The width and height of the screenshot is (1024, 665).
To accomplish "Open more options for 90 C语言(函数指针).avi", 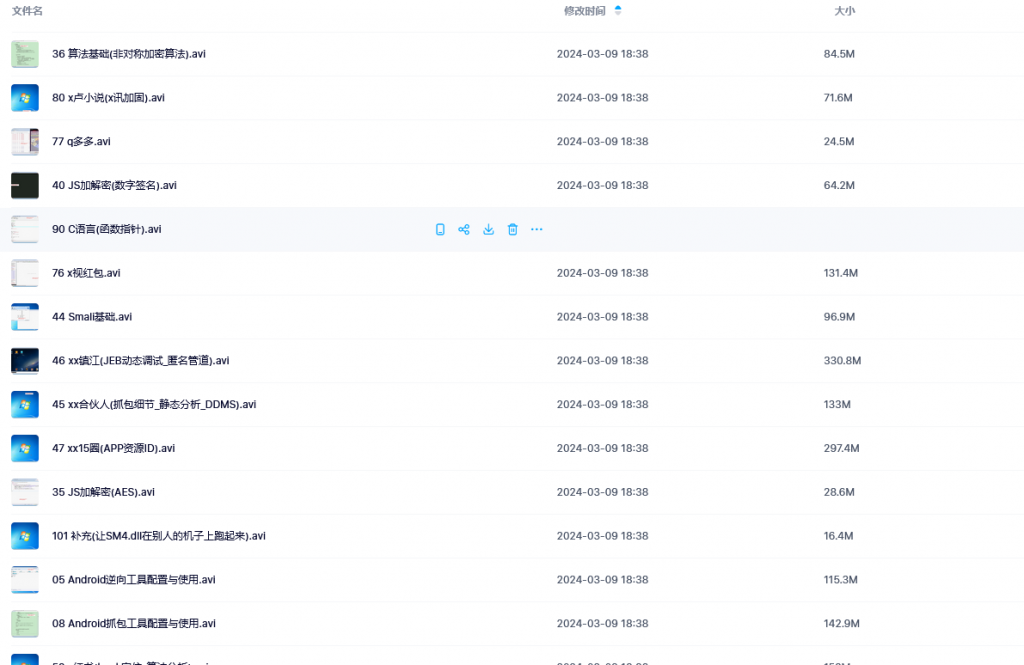I will (537, 229).
